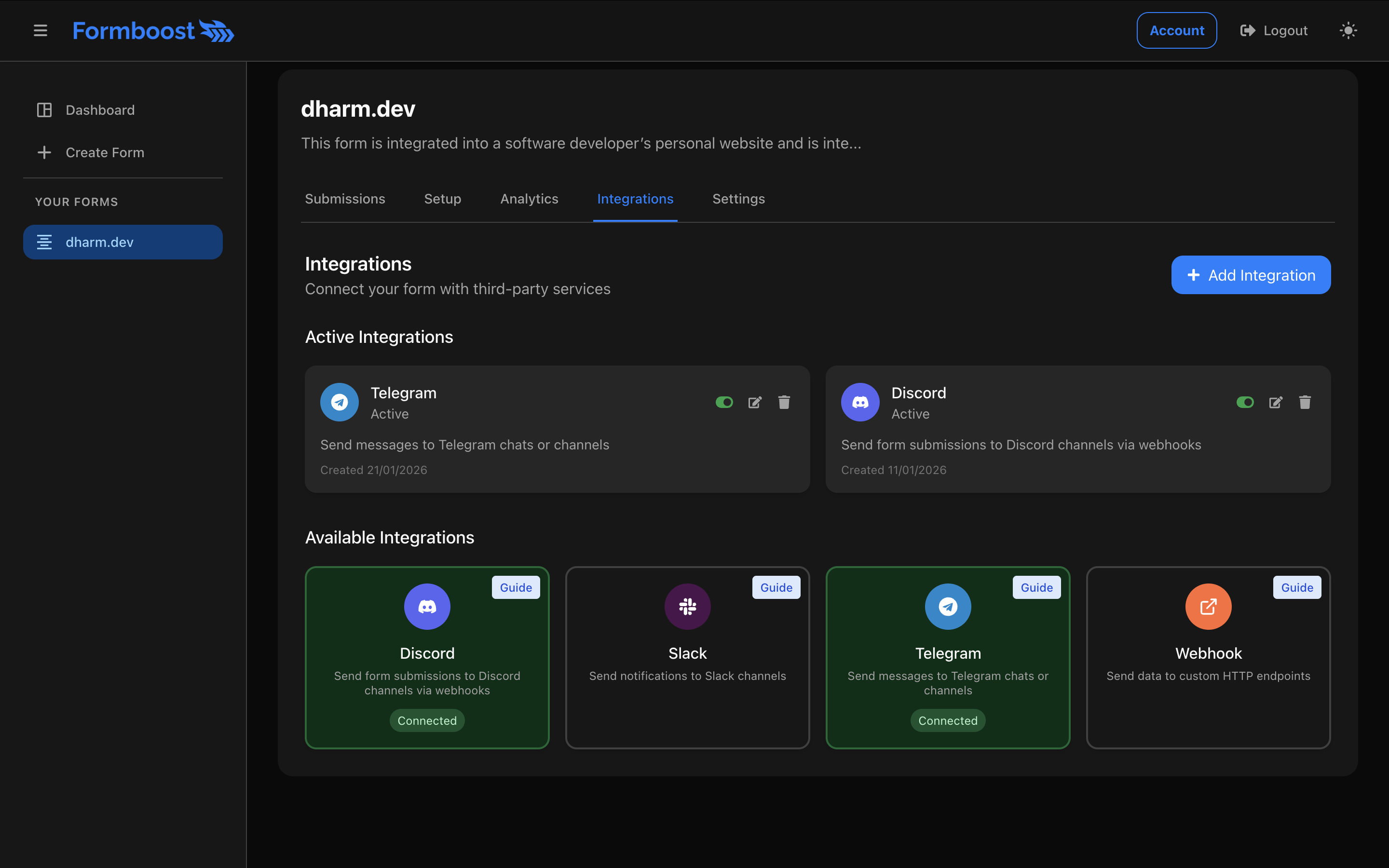
Task: Edit the Discord active integration
Action: pos(1275,403)
